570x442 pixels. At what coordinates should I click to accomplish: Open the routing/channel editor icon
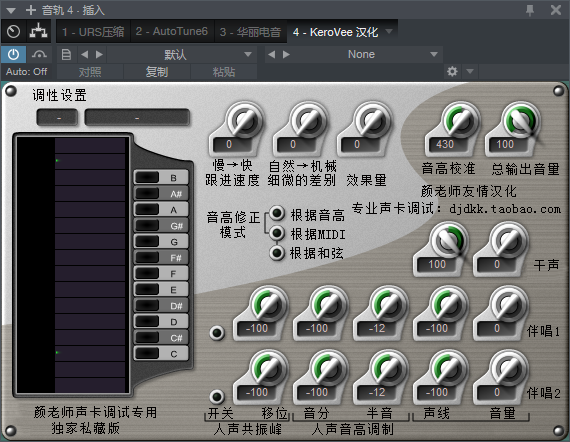pyautogui.click(x=39, y=32)
